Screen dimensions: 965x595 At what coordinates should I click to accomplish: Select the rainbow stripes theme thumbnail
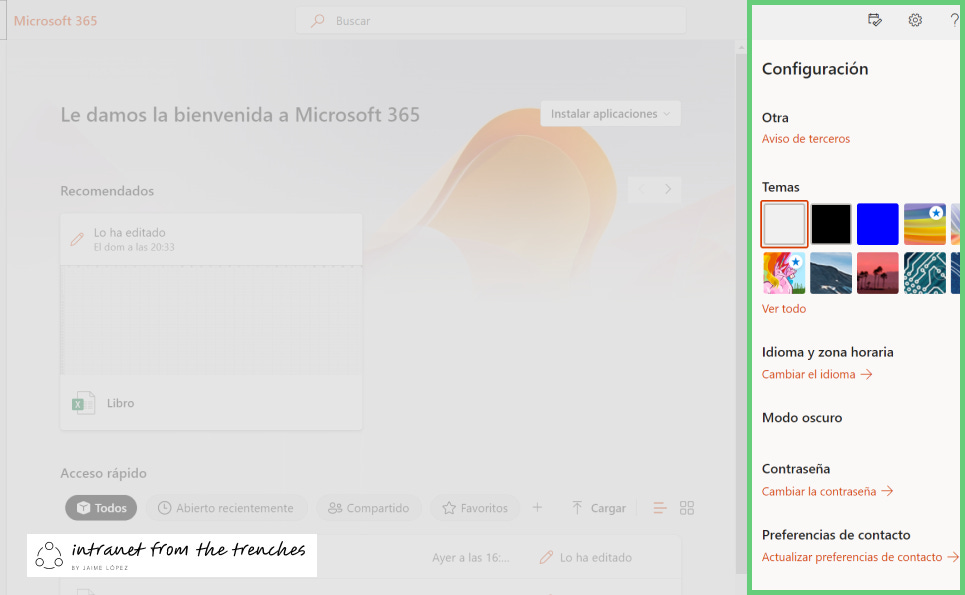924,224
